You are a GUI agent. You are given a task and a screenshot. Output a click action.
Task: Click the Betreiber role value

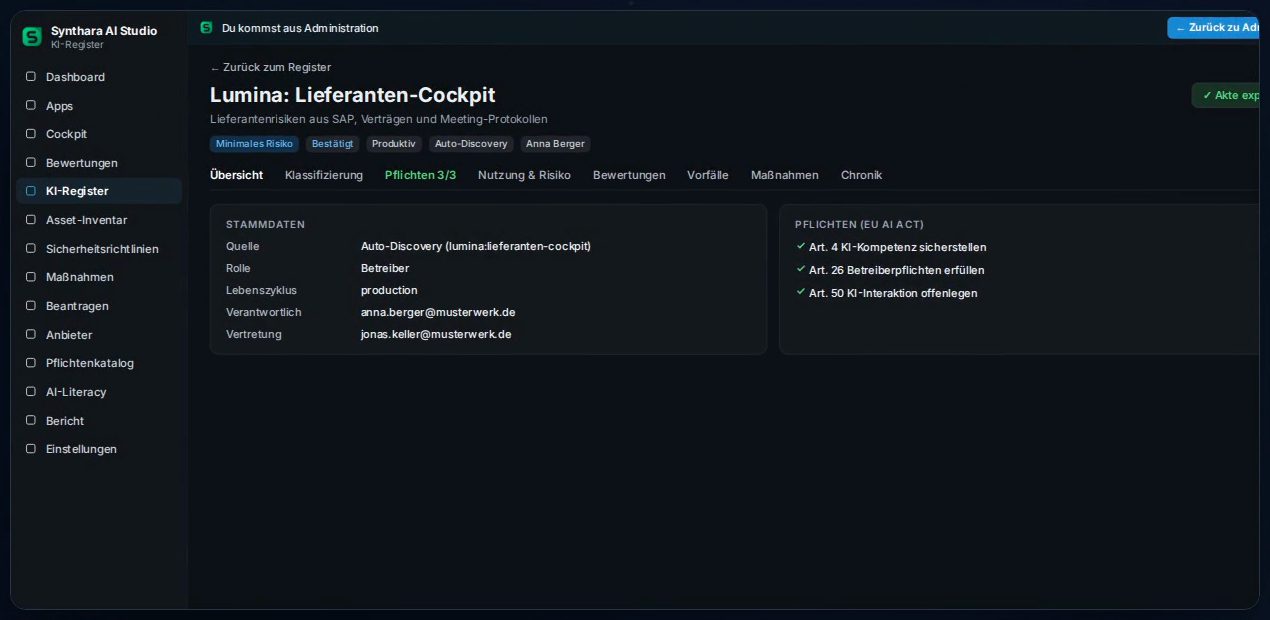(385, 268)
